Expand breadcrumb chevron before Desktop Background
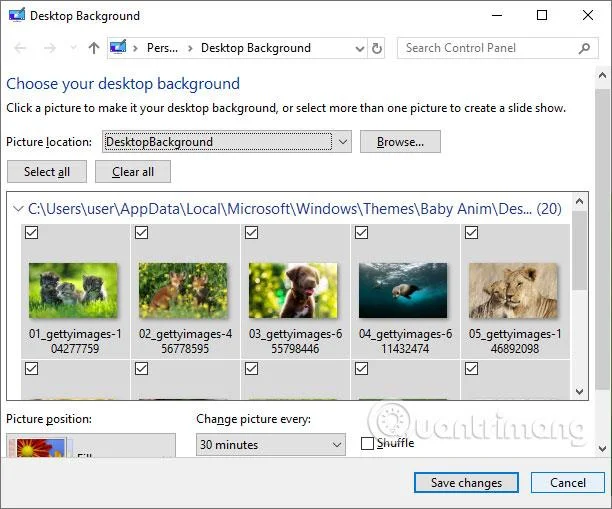Screen dimensions: 612x509 (190, 48)
